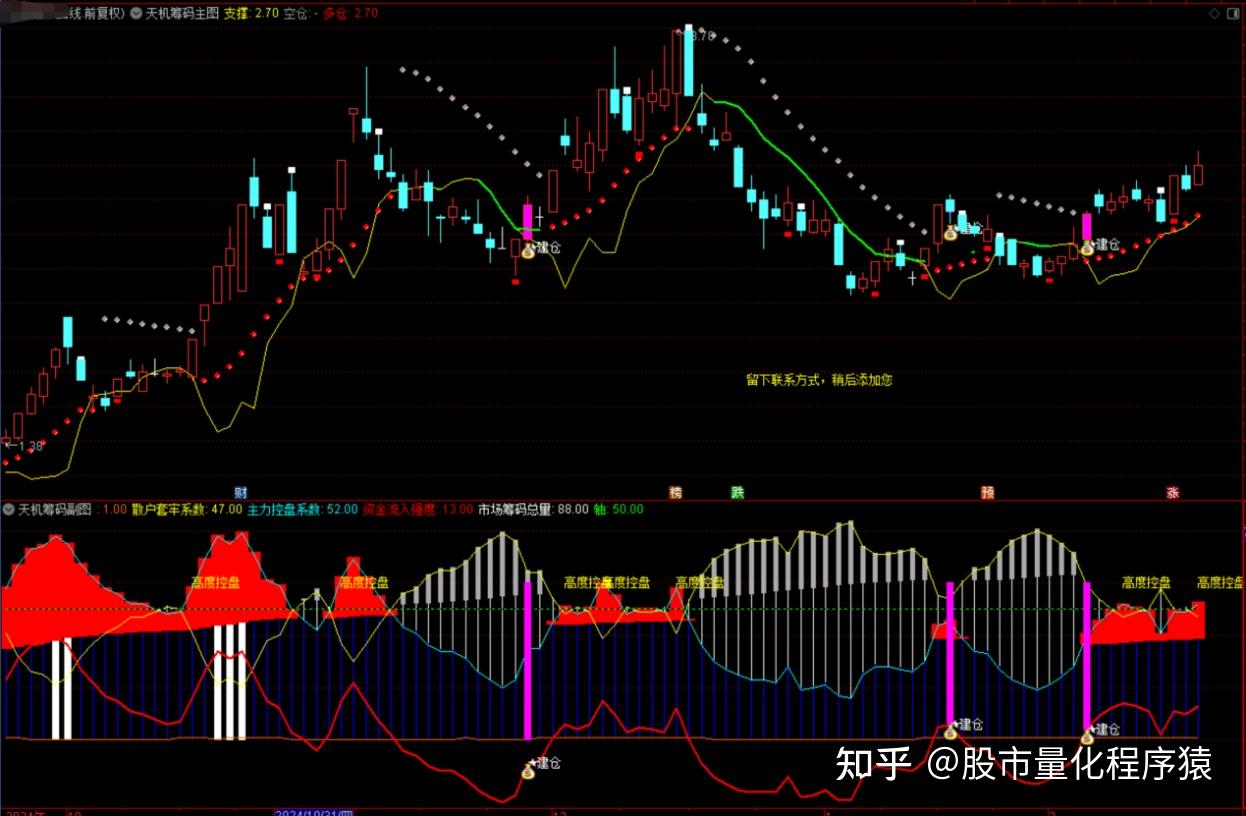
Task: Click the latest 建仓 money bag in sub chart
Action: point(1087,737)
